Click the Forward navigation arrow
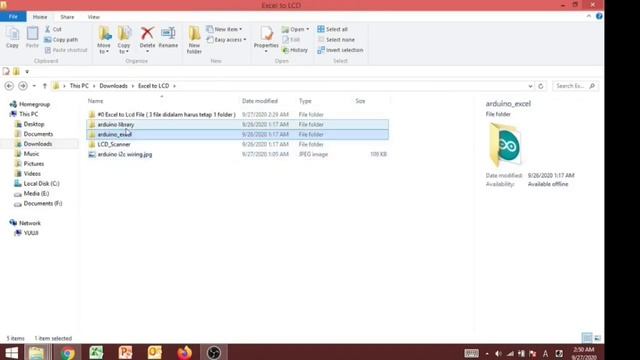Image resolution: width=640 pixels, height=360 pixels. (23, 86)
